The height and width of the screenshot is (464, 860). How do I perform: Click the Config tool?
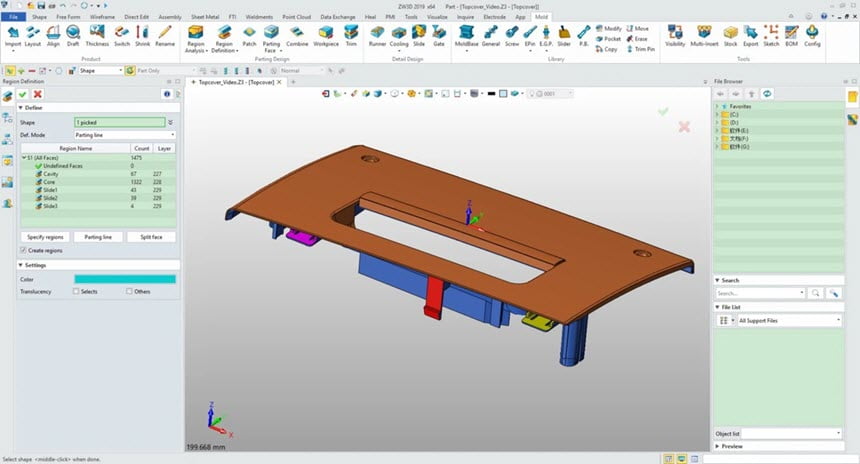coord(812,37)
